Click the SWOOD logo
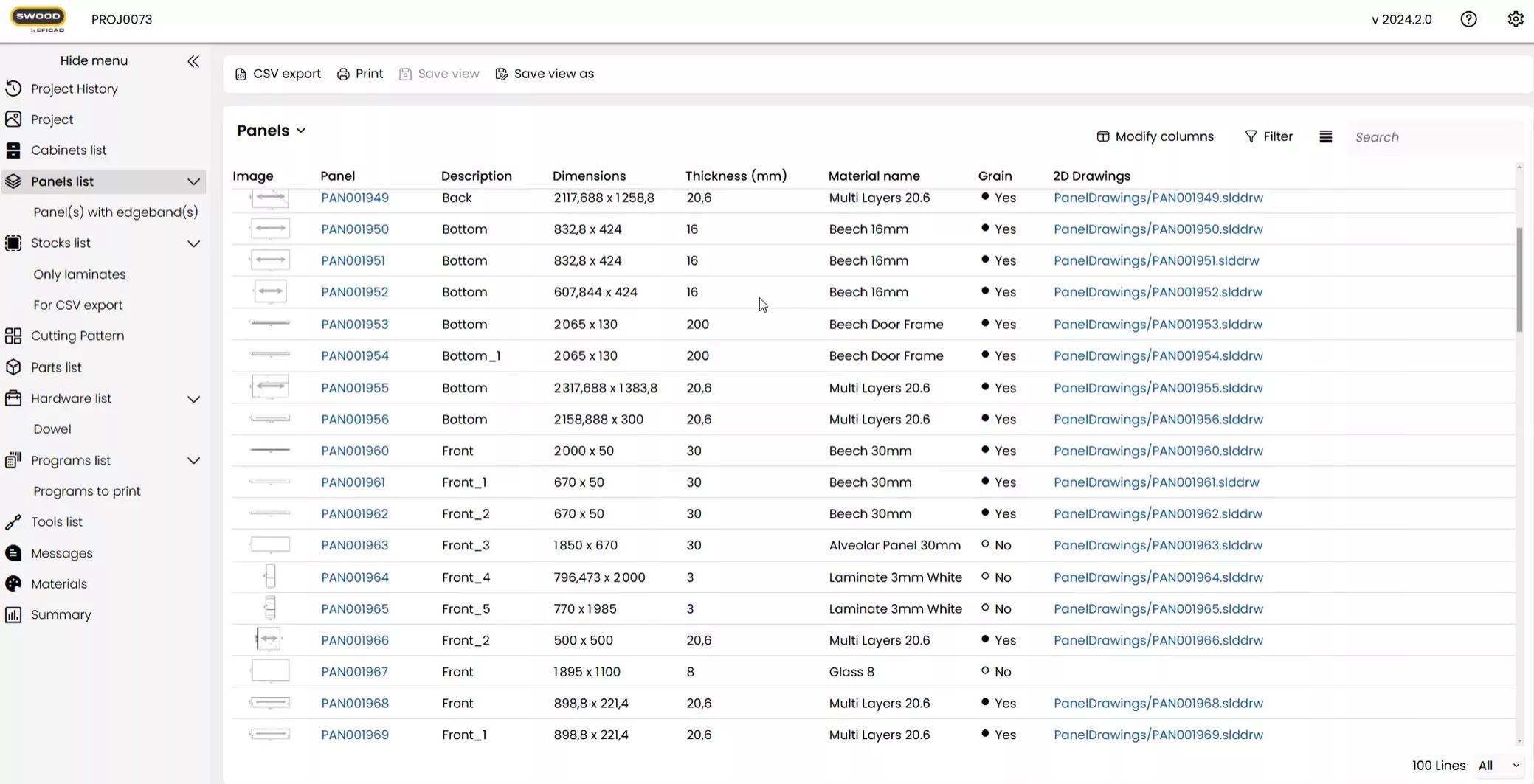This screenshot has width=1534, height=784. coord(38,19)
